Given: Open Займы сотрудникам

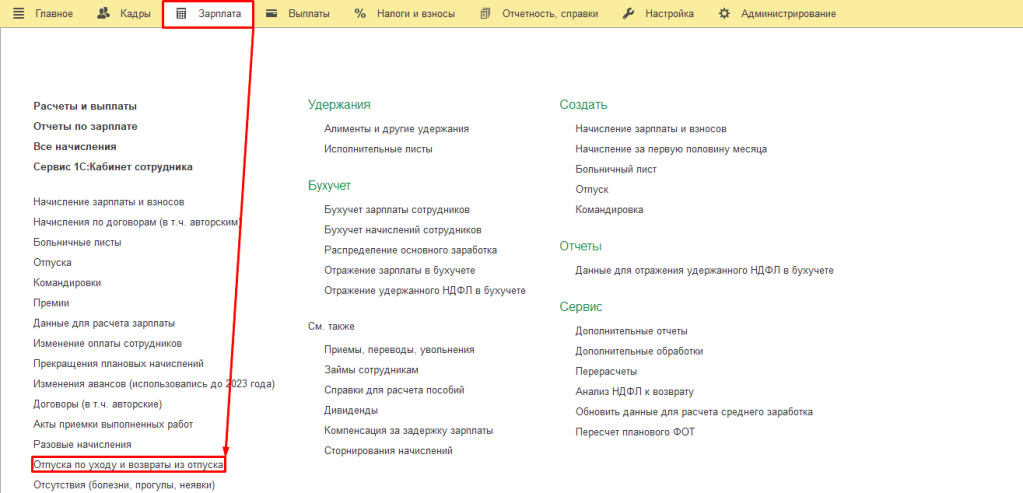Looking at the screenshot, I should pos(371,370).
